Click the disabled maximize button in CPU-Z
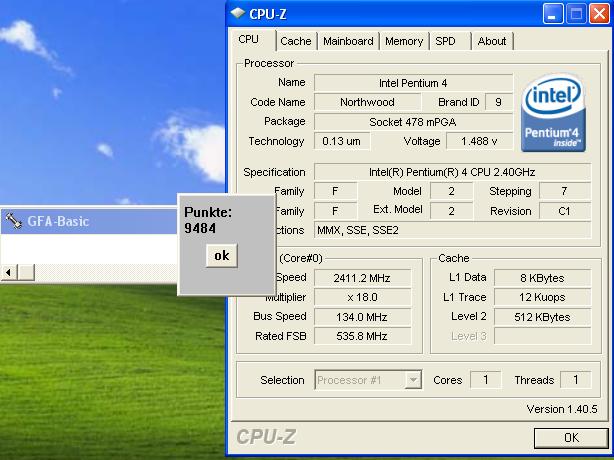The width and height of the screenshot is (614, 460). [576, 13]
